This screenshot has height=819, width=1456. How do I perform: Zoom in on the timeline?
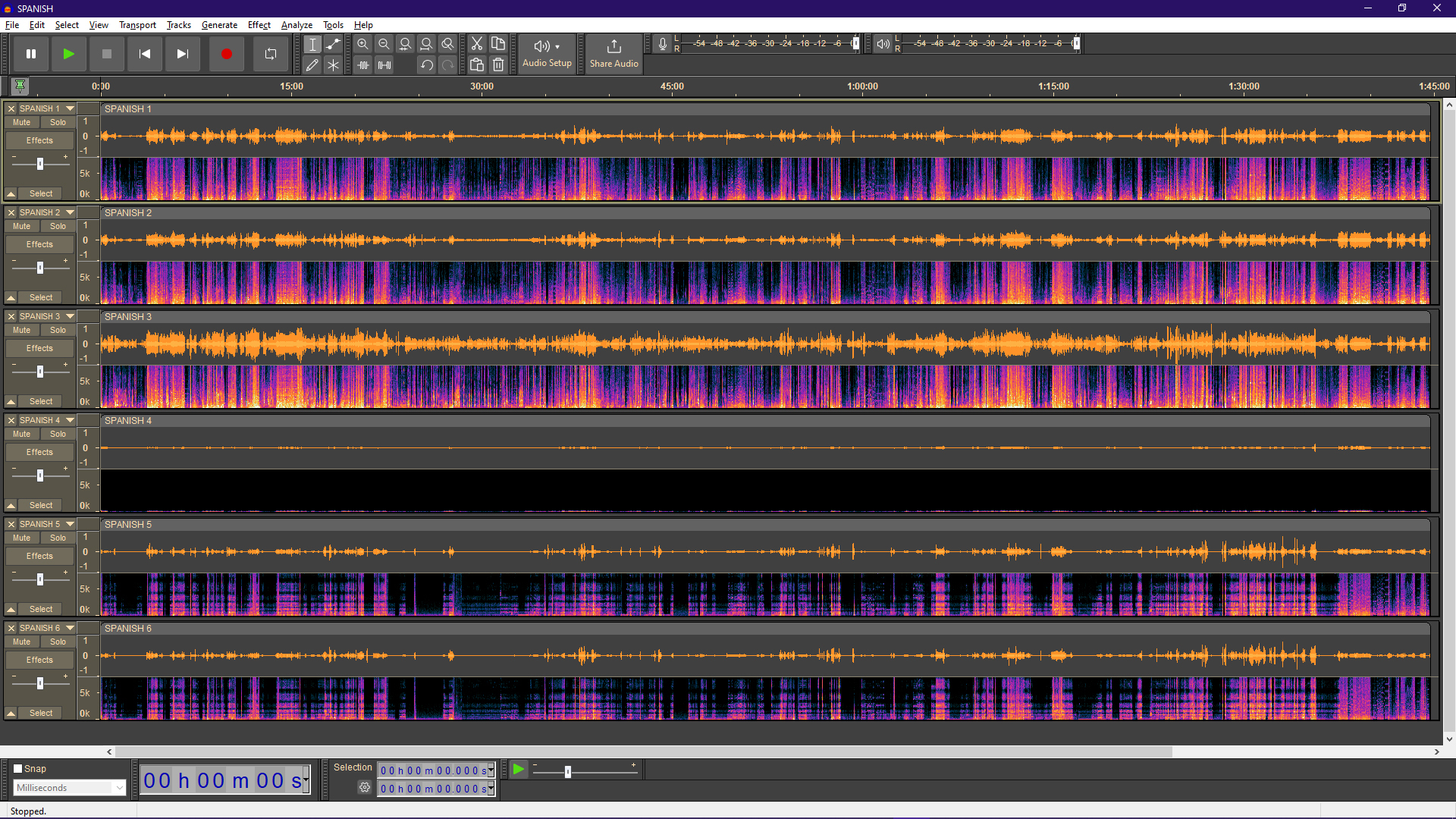coord(363,44)
